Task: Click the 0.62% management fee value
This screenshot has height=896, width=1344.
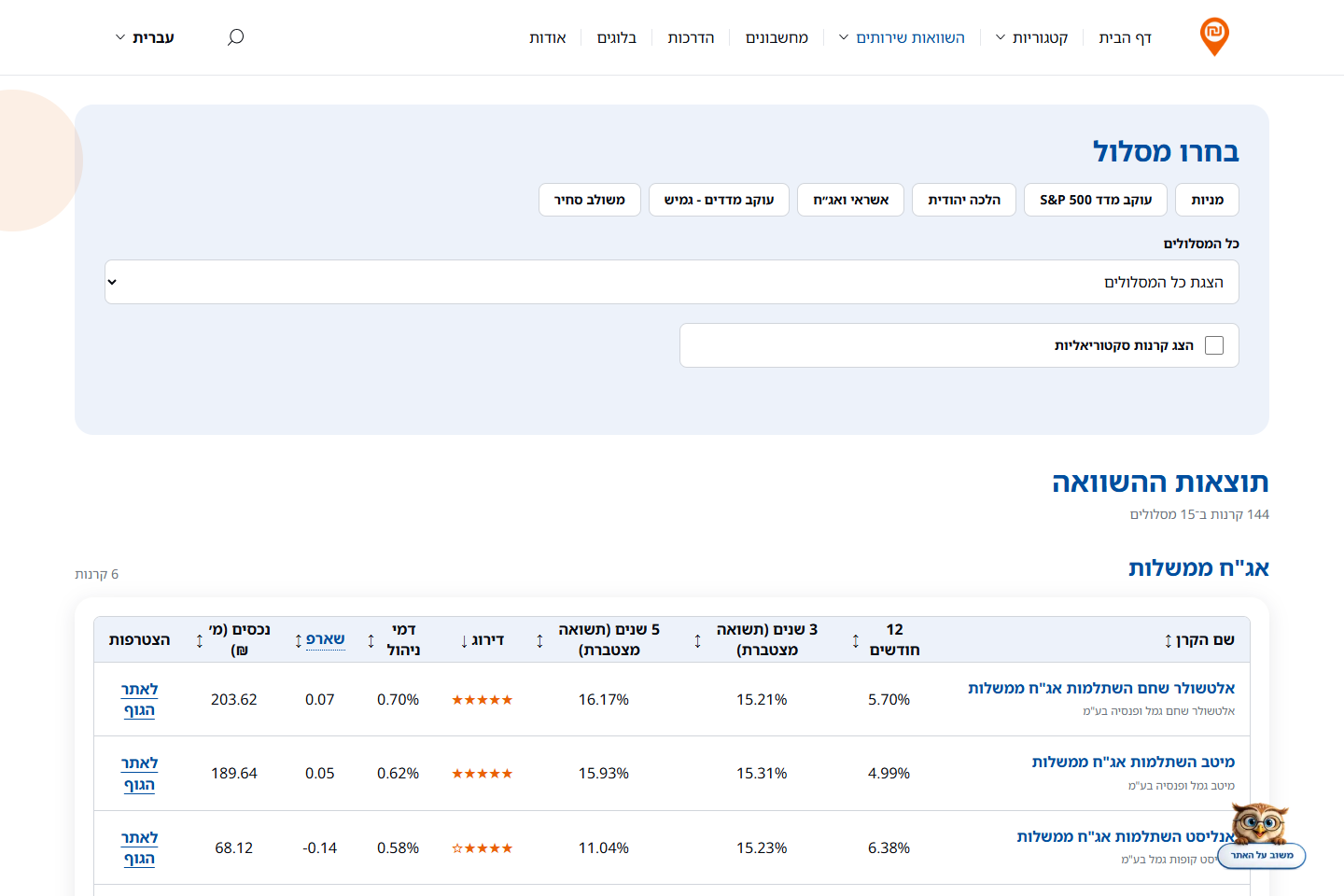Action: 398,773
